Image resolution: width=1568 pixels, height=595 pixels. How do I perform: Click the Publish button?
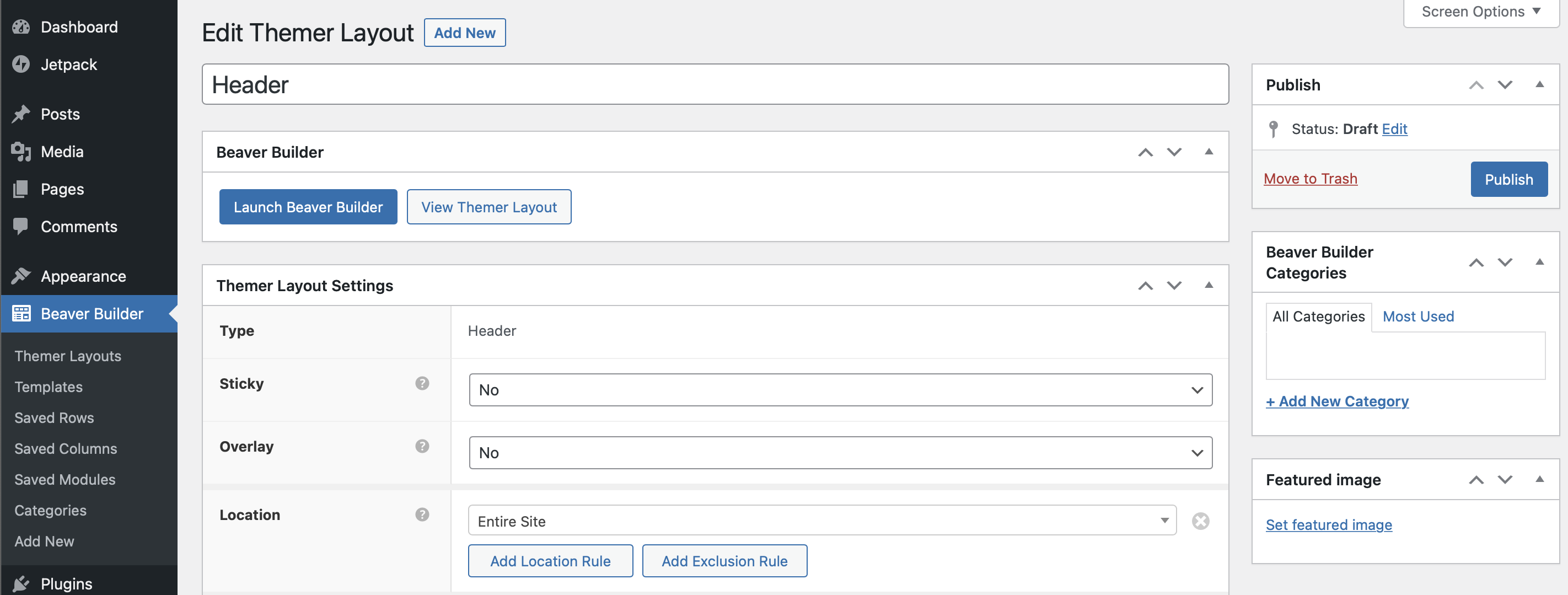coord(1509,179)
